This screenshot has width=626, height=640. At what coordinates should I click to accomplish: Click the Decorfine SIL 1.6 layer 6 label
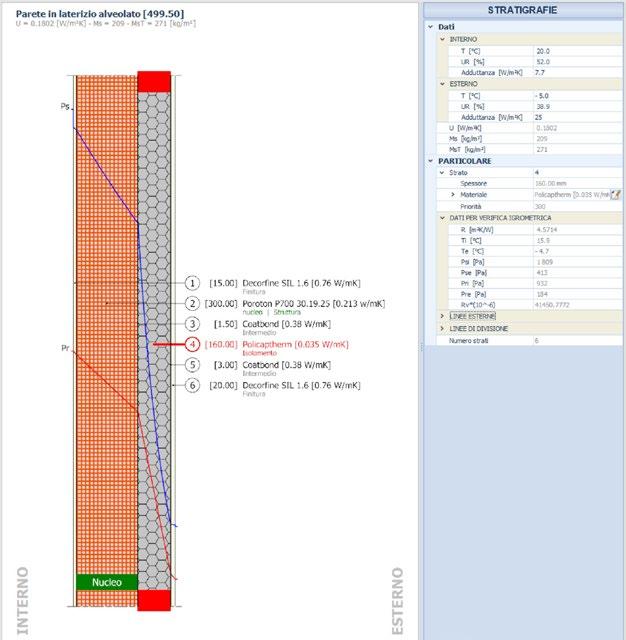click(x=301, y=385)
